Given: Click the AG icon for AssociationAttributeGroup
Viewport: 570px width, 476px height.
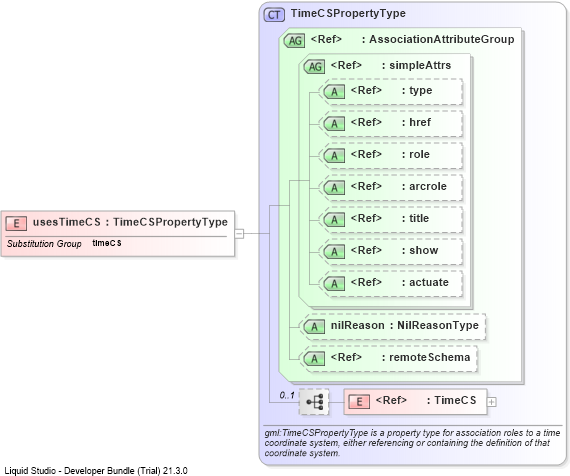Looking at the screenshot, I should [x=294, y=40].
